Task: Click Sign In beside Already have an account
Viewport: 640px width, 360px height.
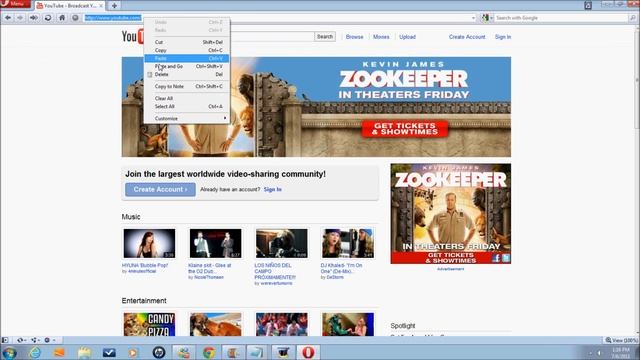Action: (273, 189)
